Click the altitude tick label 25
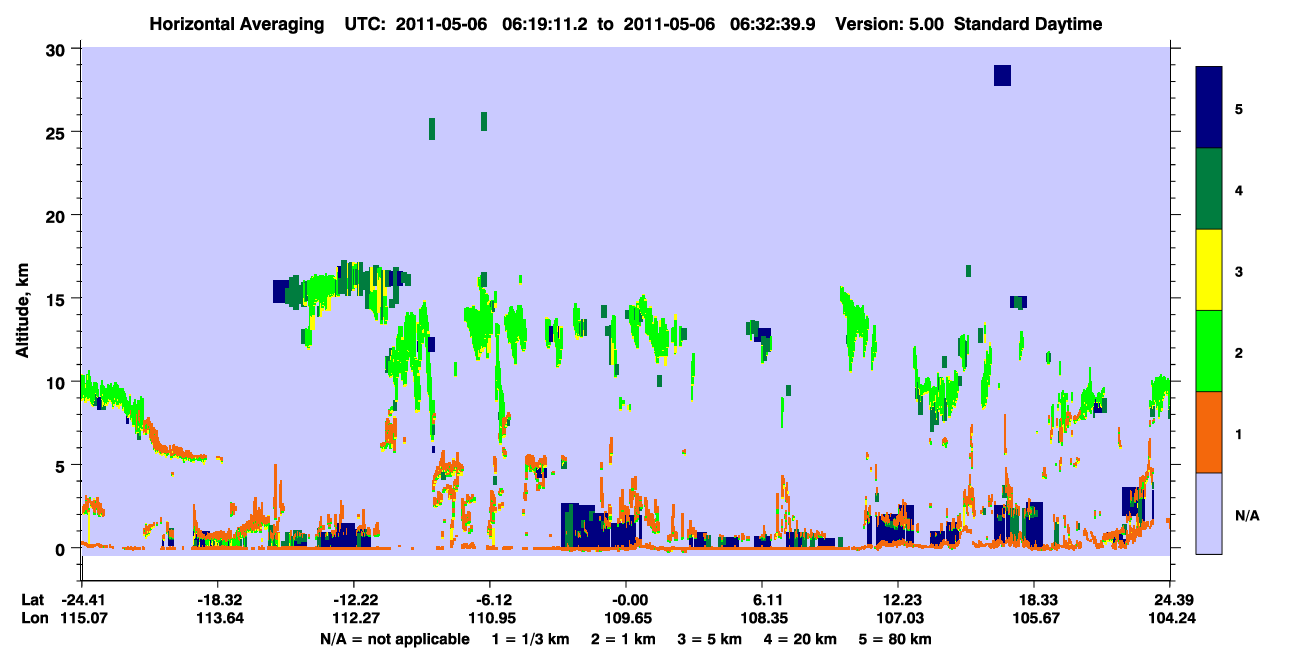This screenshot has height=667, width=1300. coord(58,132)
